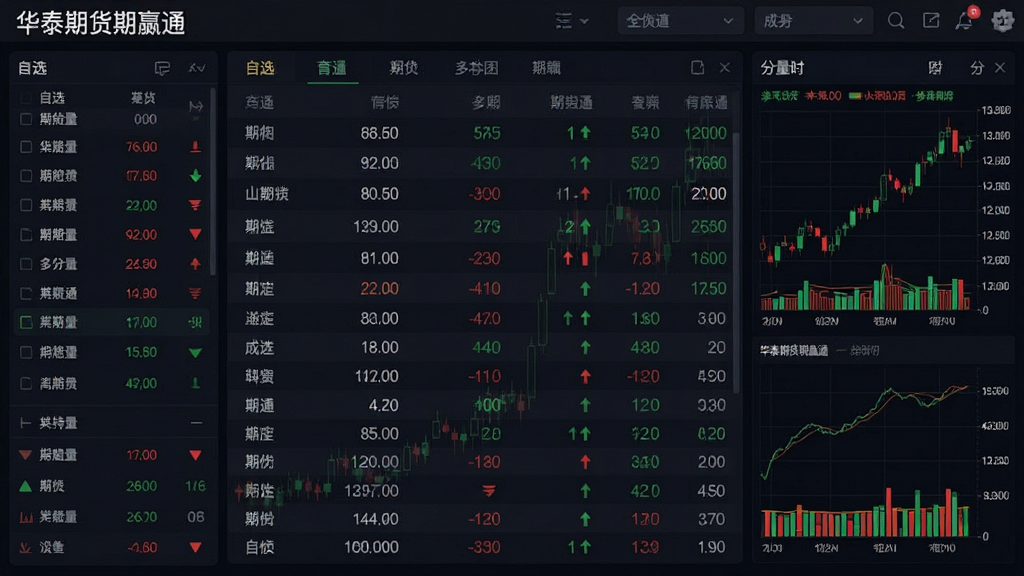
Task: Click the green-red legend swatch above chart
Action: point(855,96)
